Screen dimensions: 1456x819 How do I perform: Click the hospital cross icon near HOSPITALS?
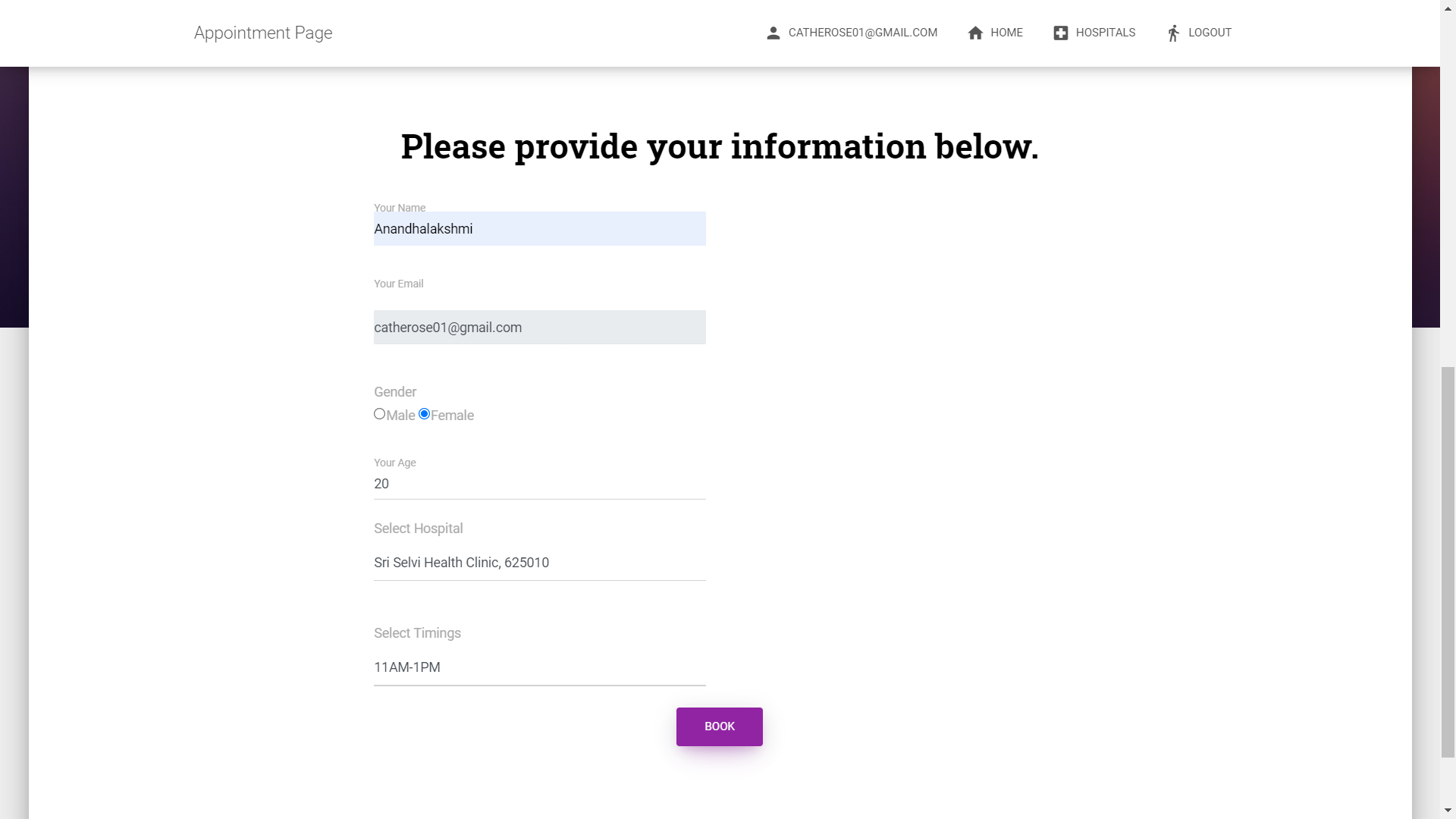point(1061,33)
